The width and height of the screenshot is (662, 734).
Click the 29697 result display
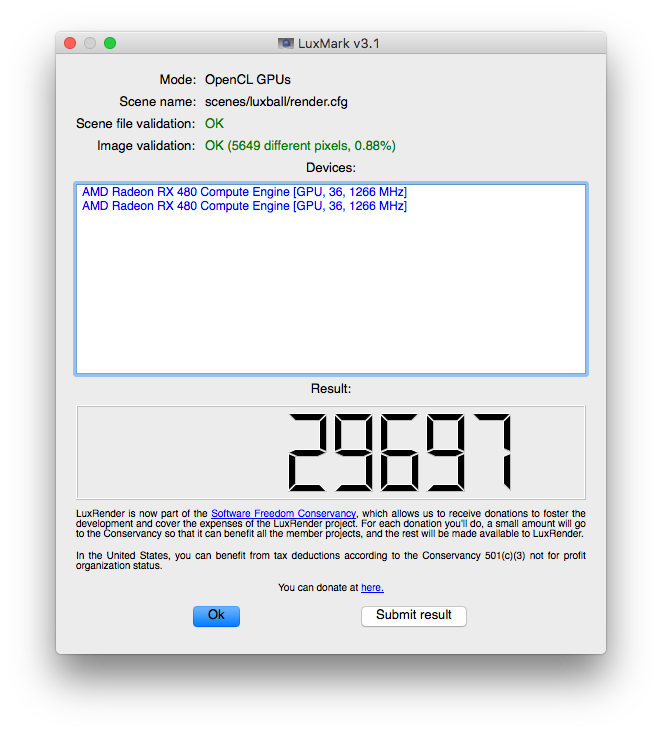point(331,452)
